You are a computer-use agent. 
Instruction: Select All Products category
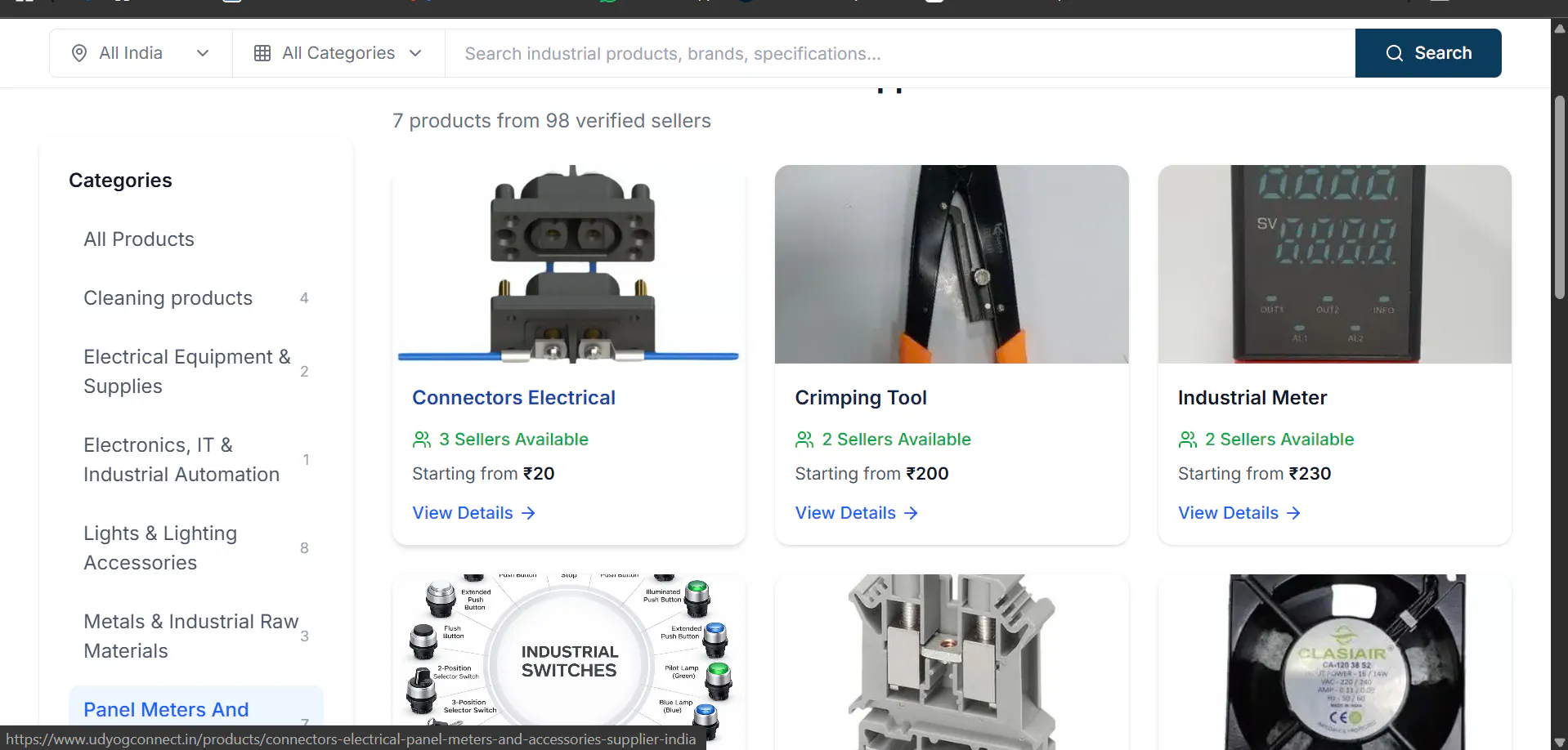click(x=196, y=239)
